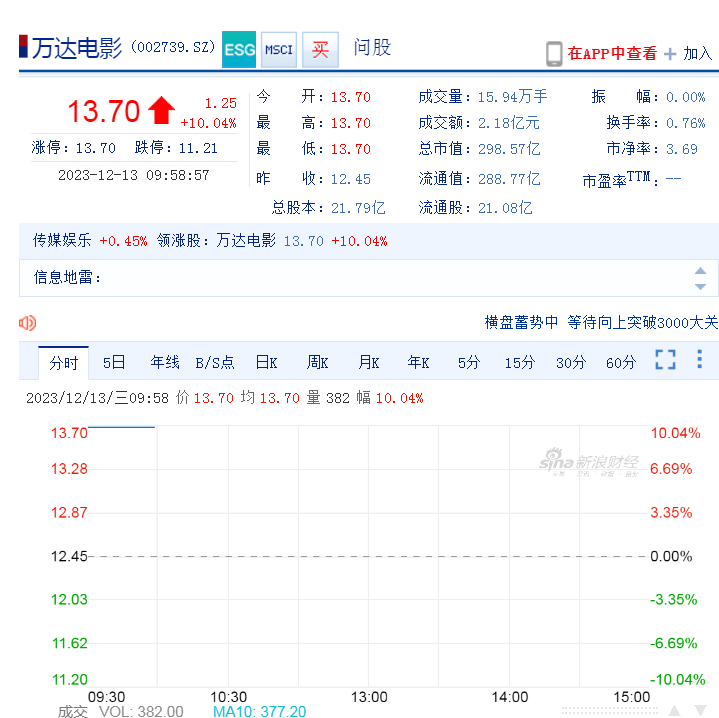Click the MSCI badge icon
This screenshot has width=719, height=718.
[279, 50]
